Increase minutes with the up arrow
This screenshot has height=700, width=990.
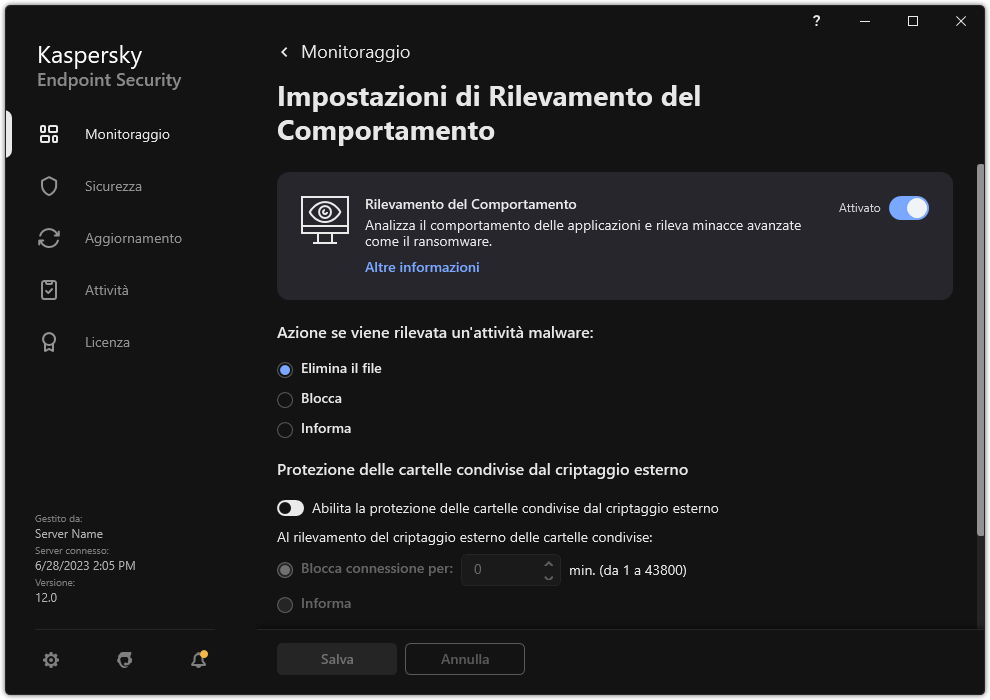[x=548, y=564]
